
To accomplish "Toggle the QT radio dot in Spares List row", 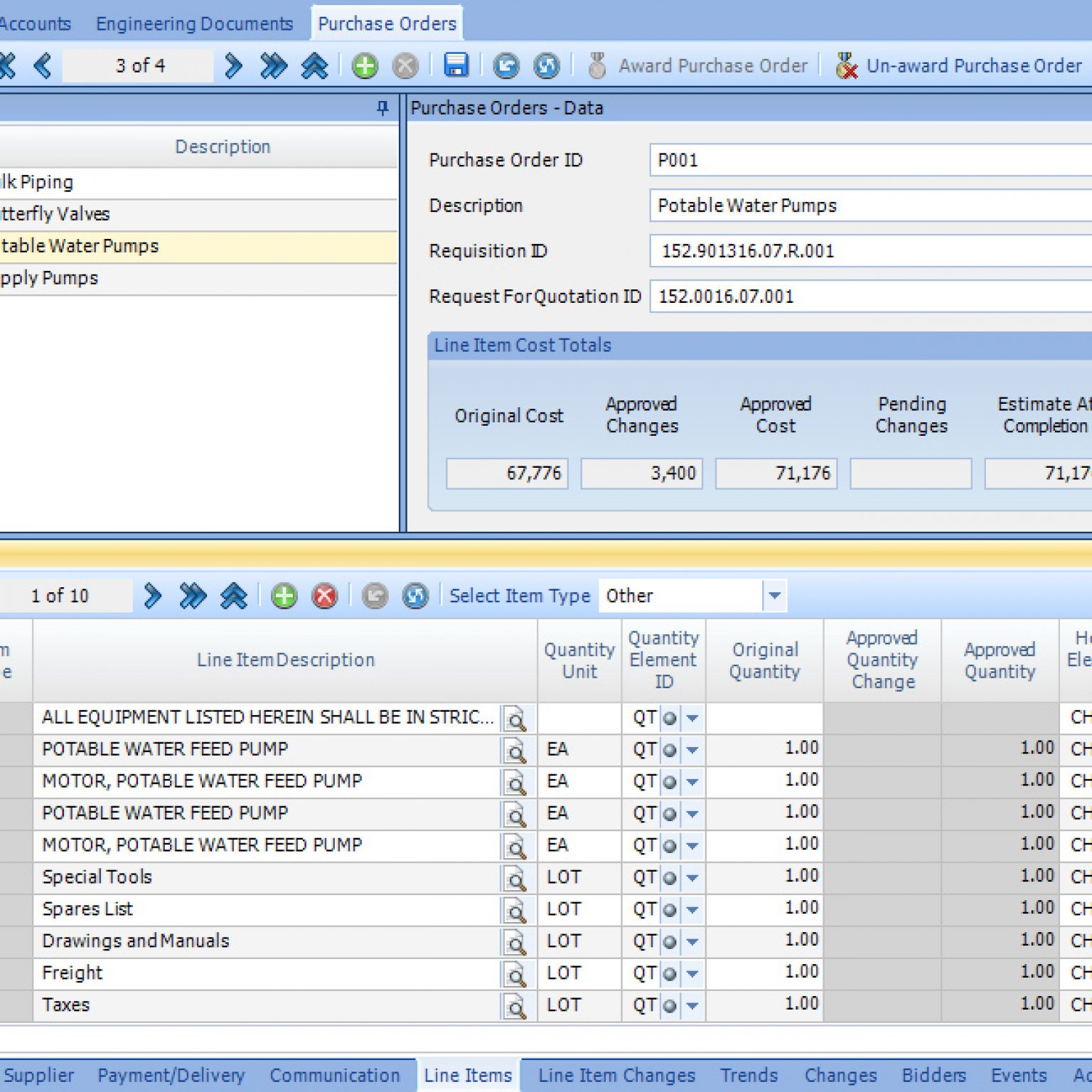I will (x=669, y=910).
